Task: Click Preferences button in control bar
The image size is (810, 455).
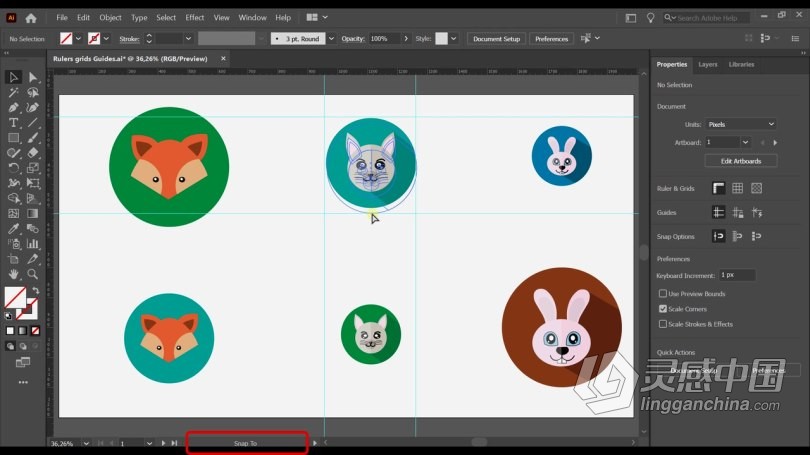Action: [551, 39]
